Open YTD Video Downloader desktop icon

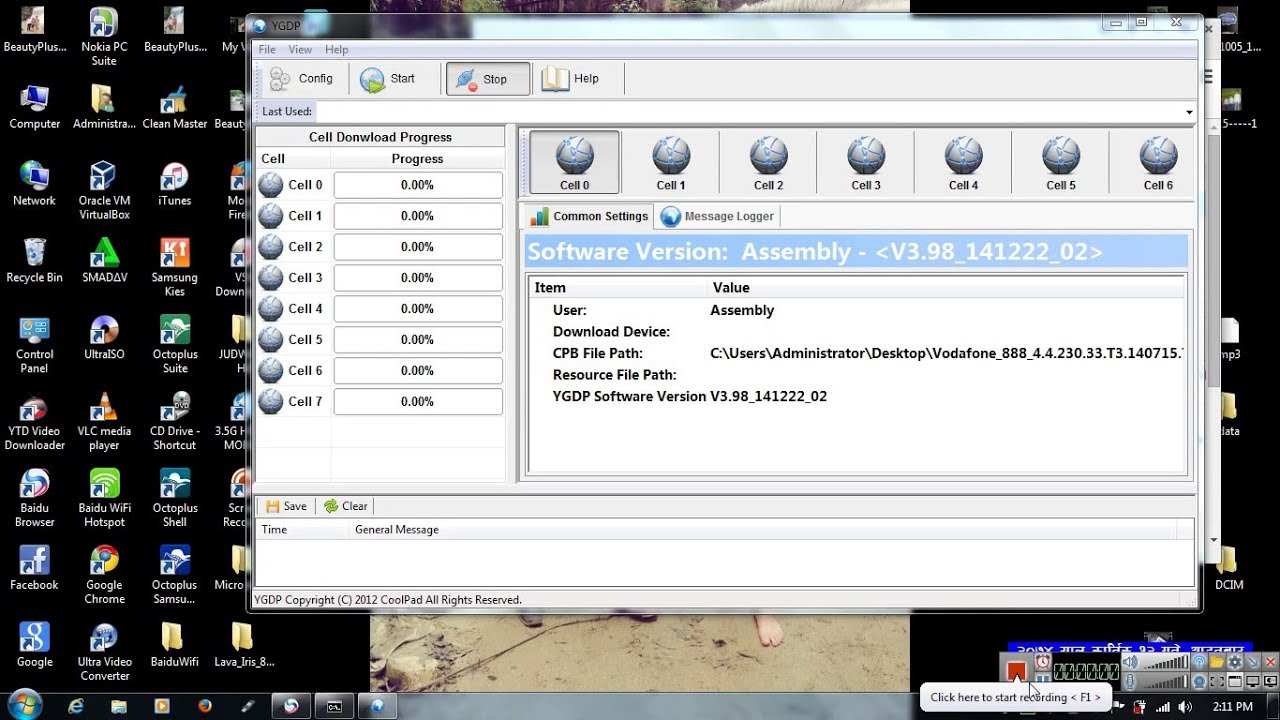pyautogui.click(x=34, y=421)
